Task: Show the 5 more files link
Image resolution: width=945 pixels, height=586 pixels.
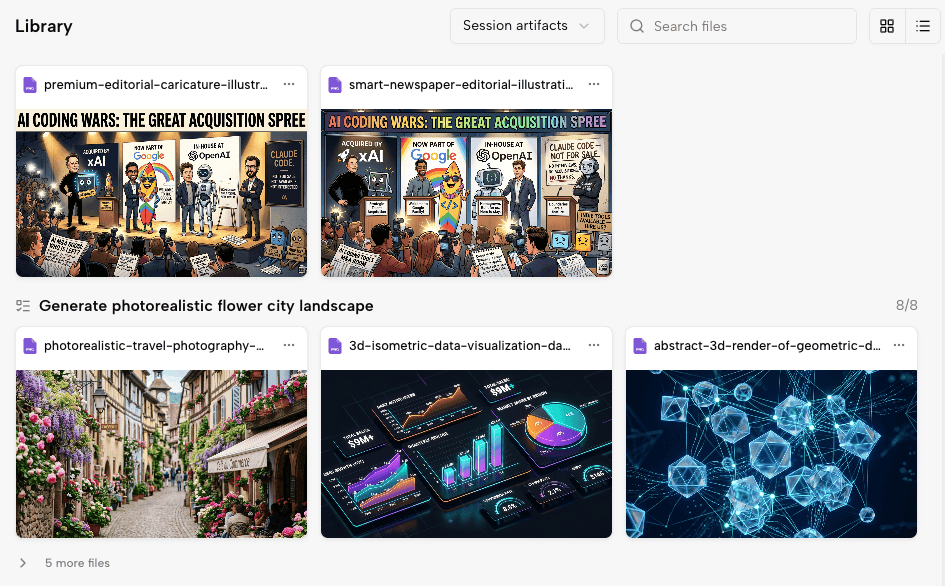Action: [x=77, y=563]
